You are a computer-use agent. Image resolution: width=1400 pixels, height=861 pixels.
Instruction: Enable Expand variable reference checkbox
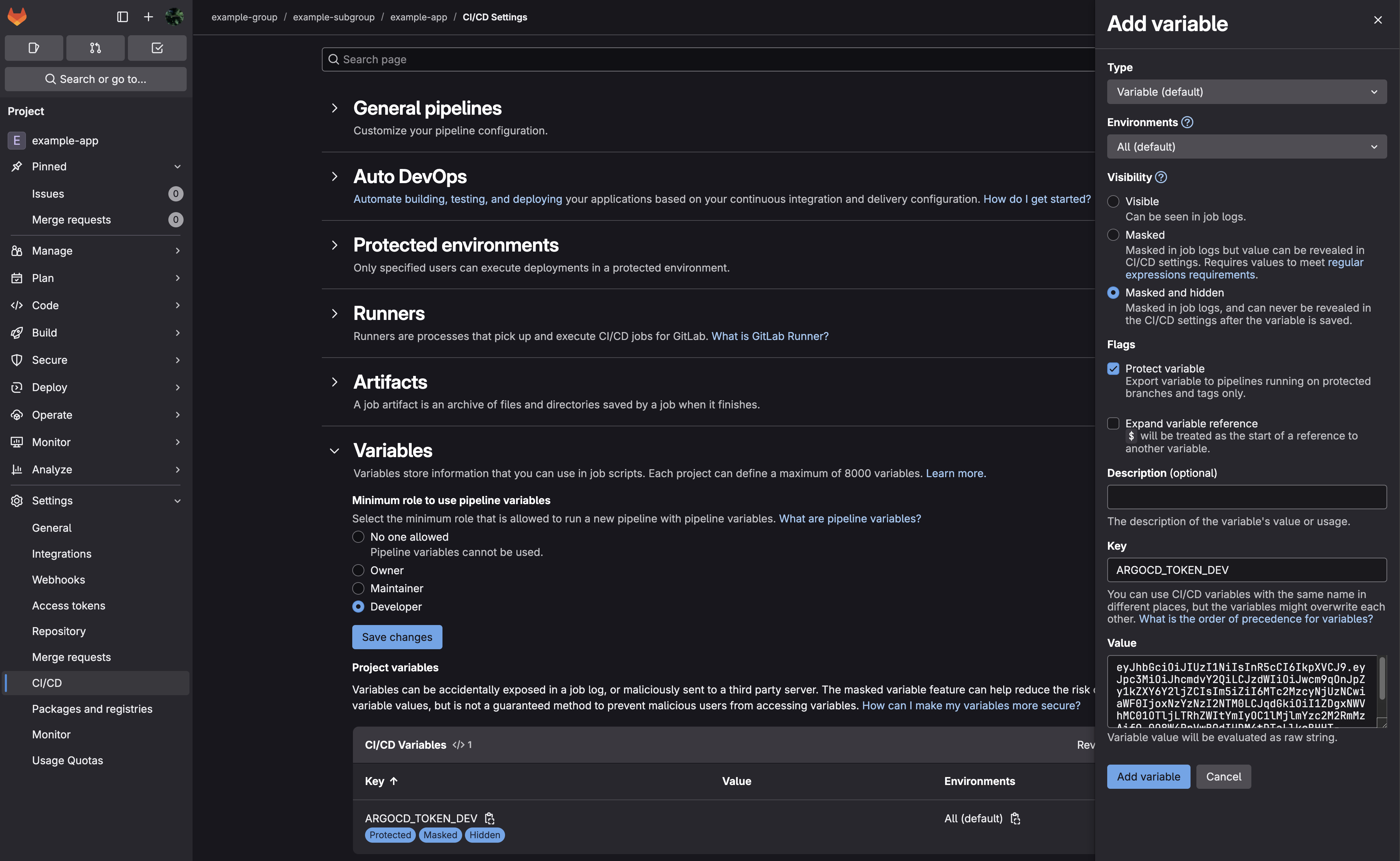point(1113,423)
